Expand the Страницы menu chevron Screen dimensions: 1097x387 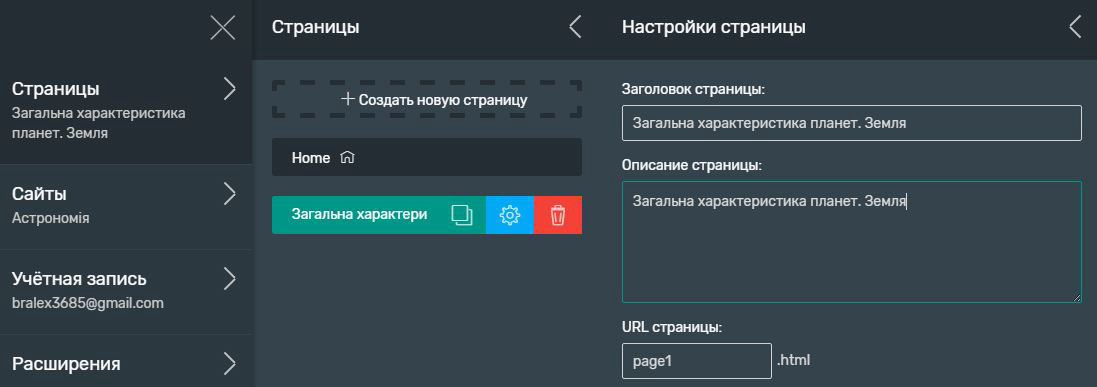pos(229,89)
